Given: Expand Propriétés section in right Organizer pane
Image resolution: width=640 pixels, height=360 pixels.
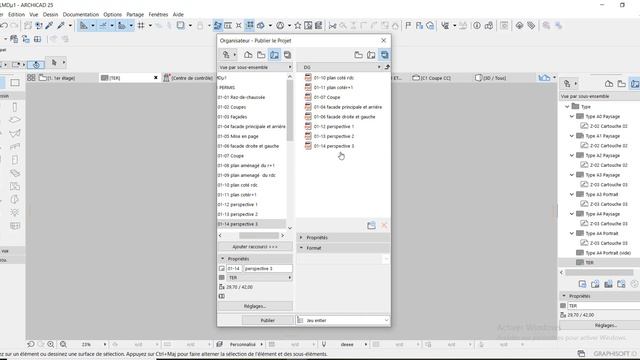Looking at the screenshot, I should click(x=302, y=238).
